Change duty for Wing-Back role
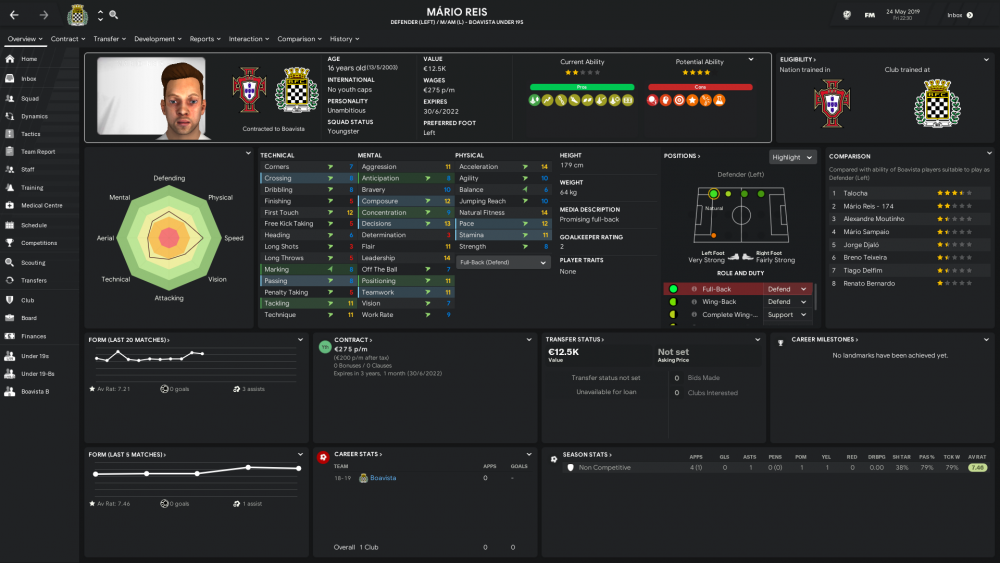The height and width of the screenshot is (563, 1000). point(787,302)
